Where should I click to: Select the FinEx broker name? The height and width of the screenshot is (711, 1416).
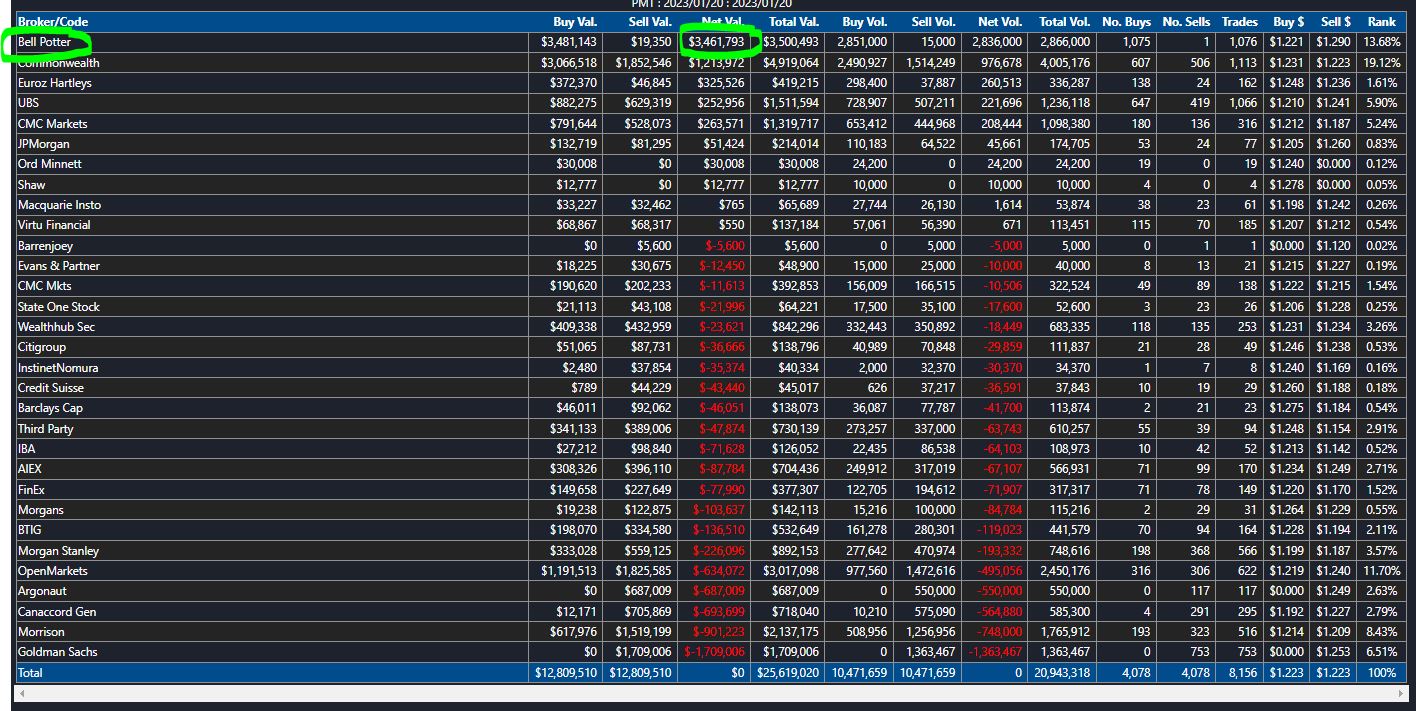tap(31, 490)
